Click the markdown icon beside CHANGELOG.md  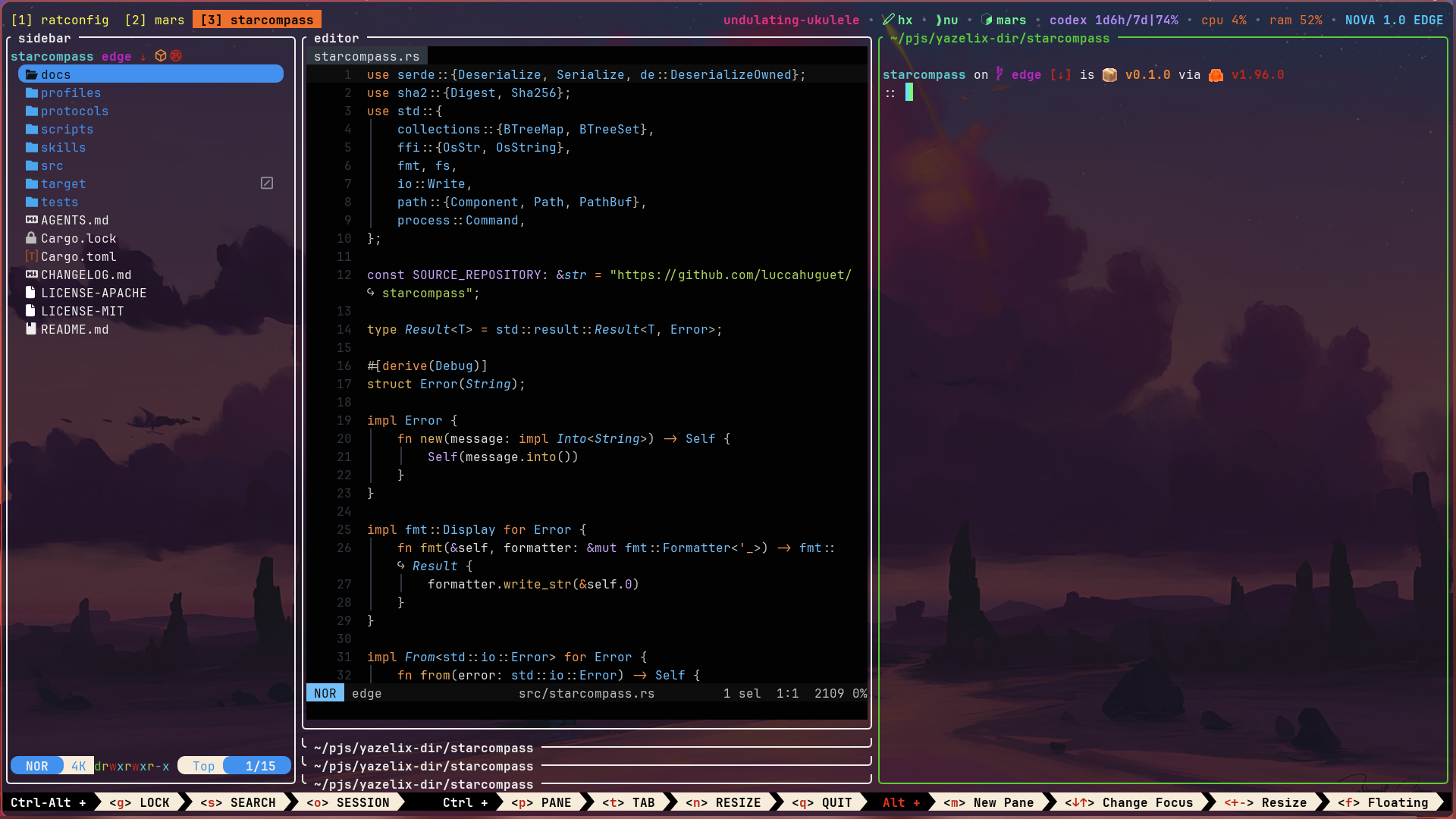coord(31,275)
